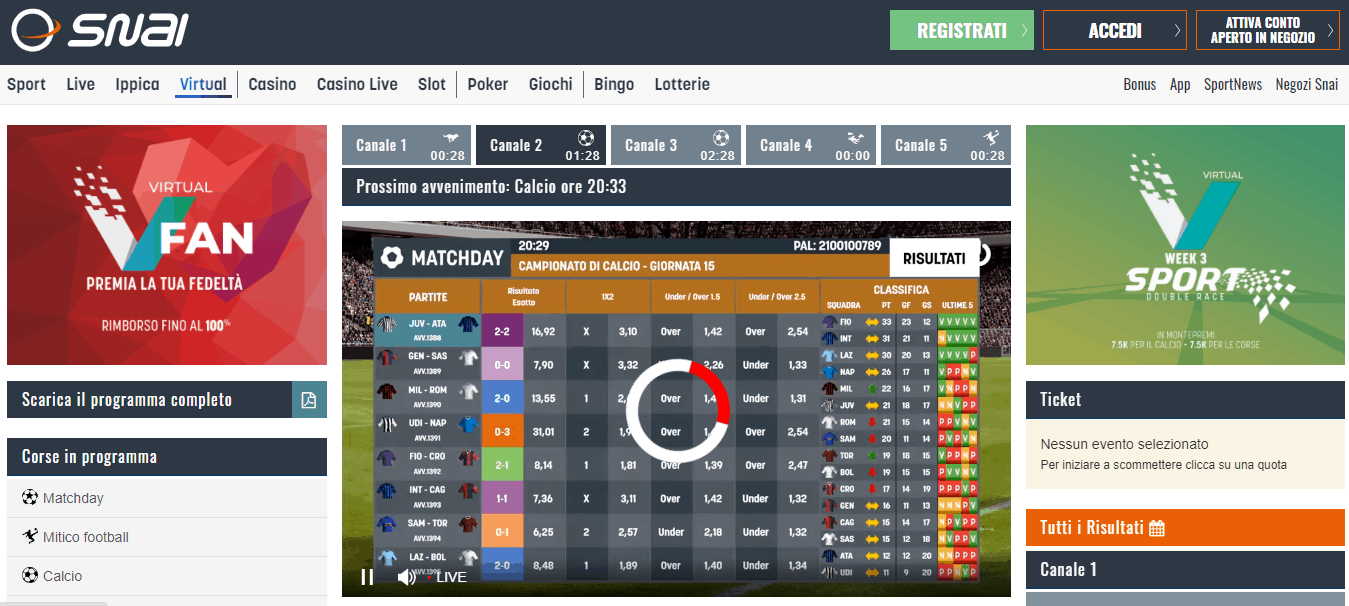
Task: Select the Virtual menu item
Action: pyautogui.click(x=203, y=84)
